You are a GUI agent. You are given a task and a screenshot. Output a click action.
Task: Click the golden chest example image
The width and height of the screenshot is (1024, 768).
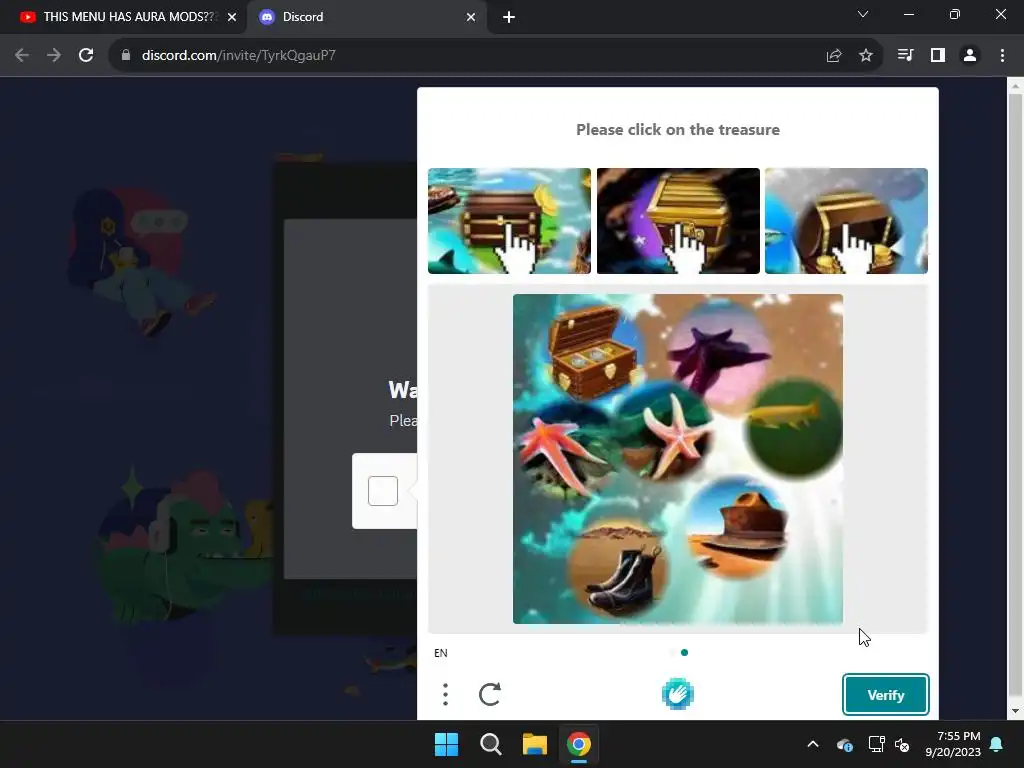678,221
